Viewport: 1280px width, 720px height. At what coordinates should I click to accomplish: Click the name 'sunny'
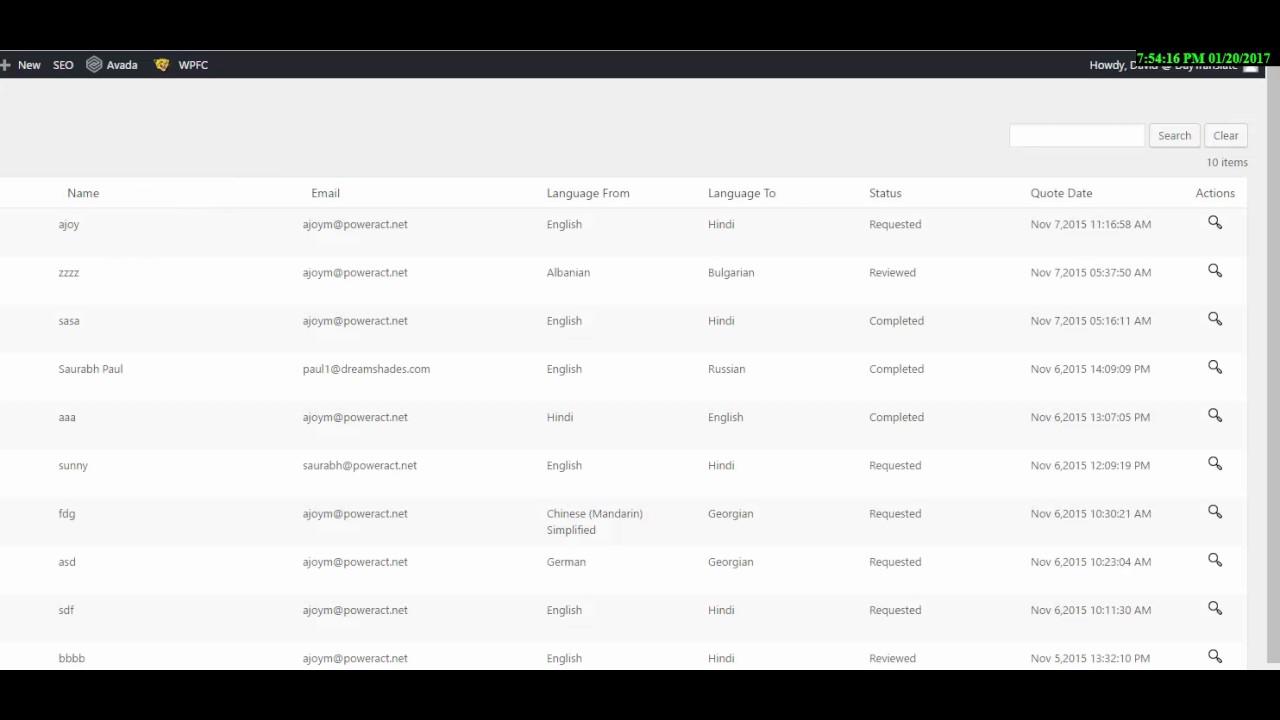tap(73, 466)
